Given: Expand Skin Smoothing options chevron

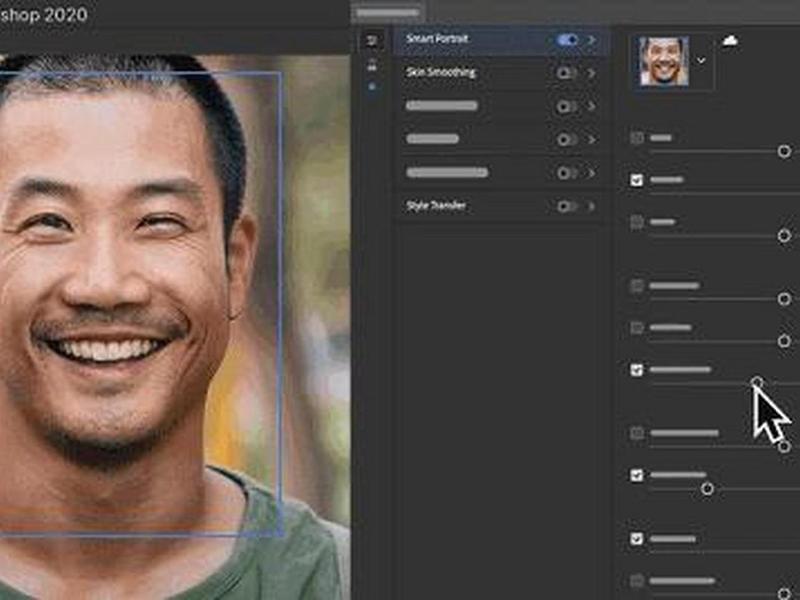Looking at the screenshot, I should (x=592, y=73).
